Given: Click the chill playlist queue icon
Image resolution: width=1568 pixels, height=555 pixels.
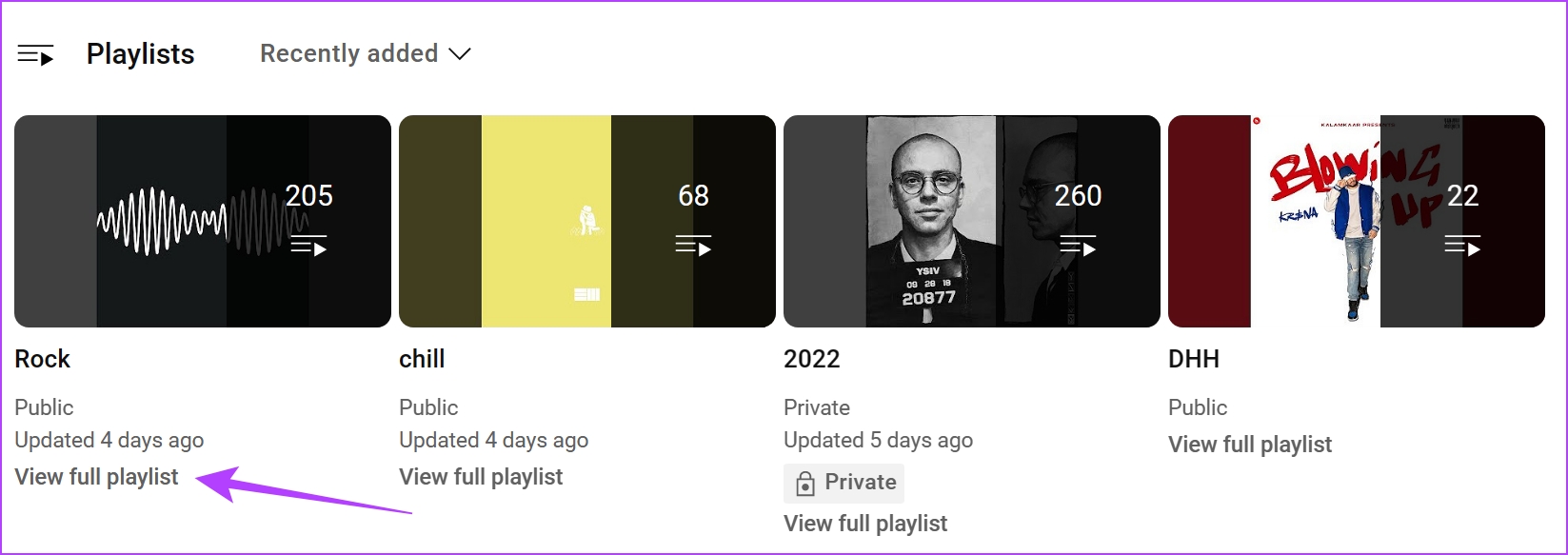Looking at the screenshot, I should [693, 247].
